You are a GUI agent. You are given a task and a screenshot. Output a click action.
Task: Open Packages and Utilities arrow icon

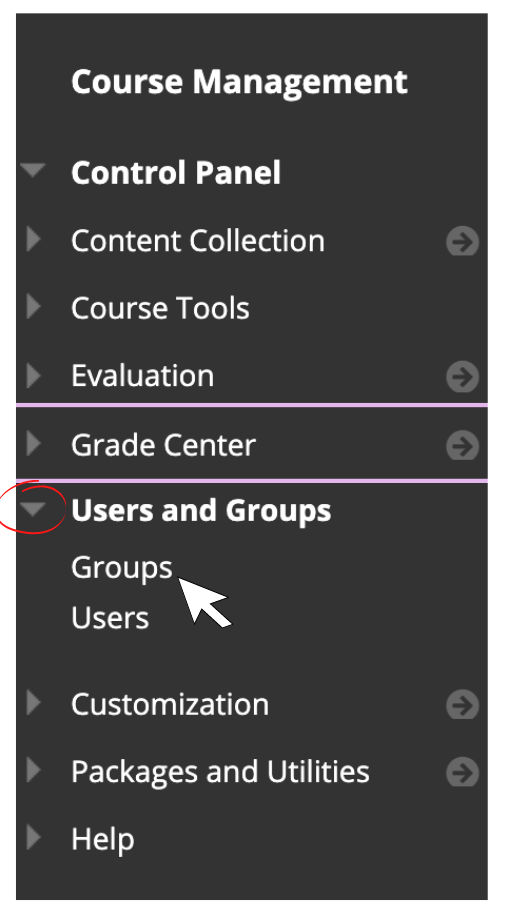pos(463,772)
